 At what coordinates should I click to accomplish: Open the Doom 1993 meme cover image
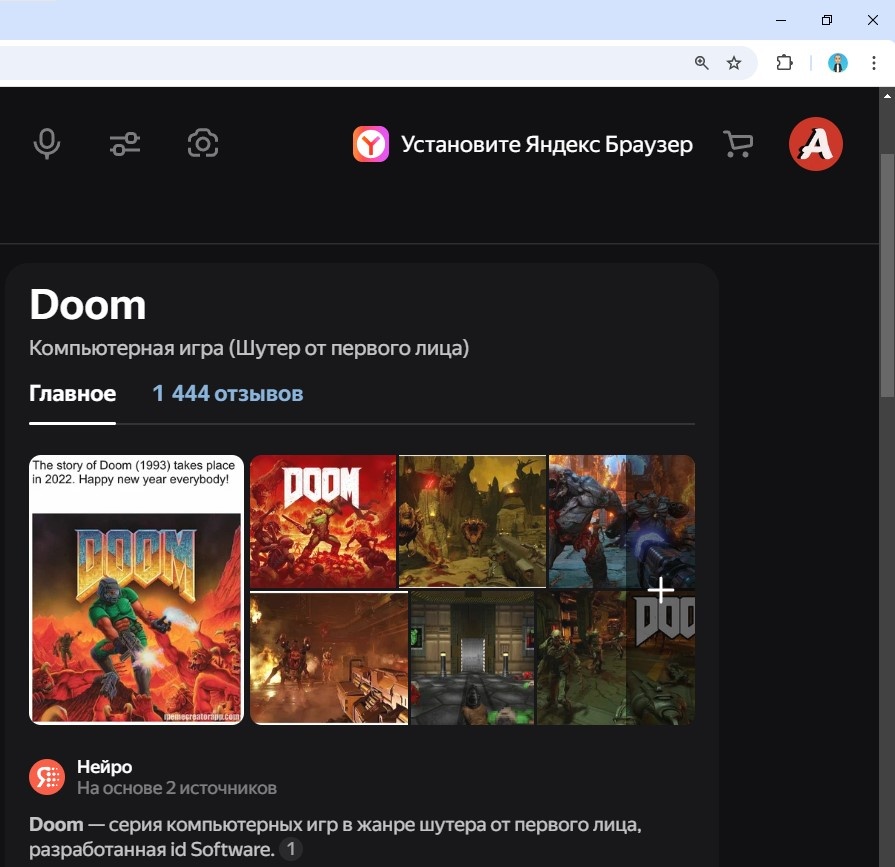tap(136, 590)
